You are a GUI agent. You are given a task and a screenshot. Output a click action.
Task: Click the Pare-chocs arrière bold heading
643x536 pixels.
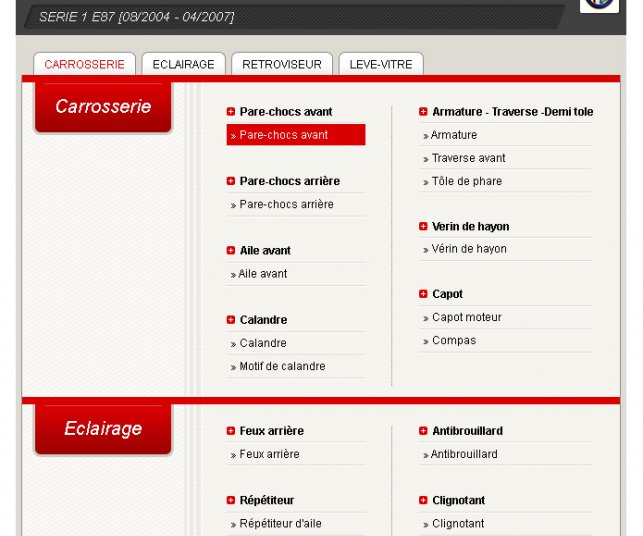pyautogui.click(x=290, y=181)
